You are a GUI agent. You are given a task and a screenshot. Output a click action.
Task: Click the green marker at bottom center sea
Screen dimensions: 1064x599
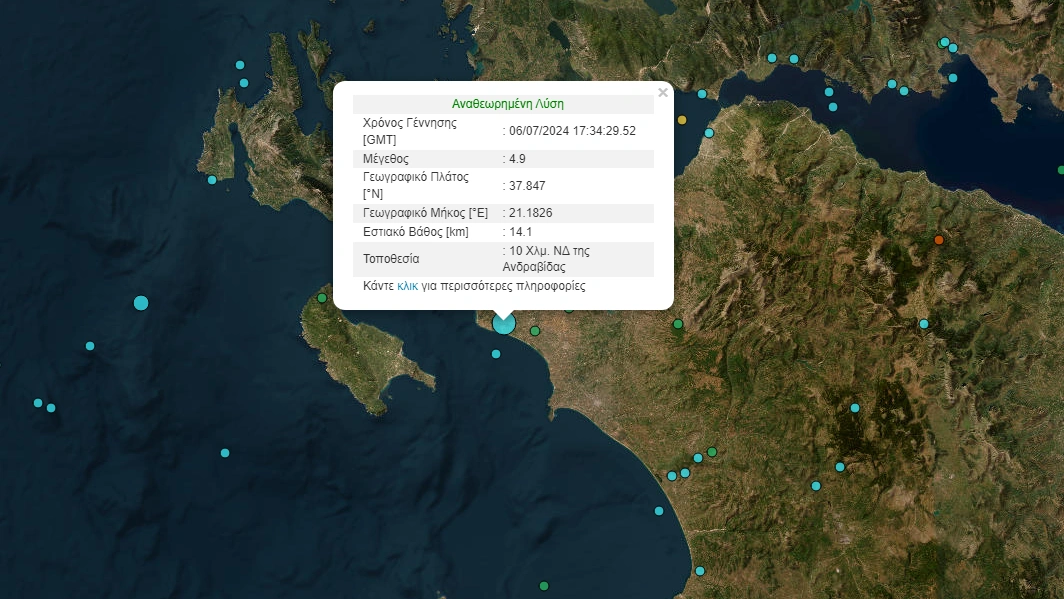pyautogui.click(x=544, y=586)
